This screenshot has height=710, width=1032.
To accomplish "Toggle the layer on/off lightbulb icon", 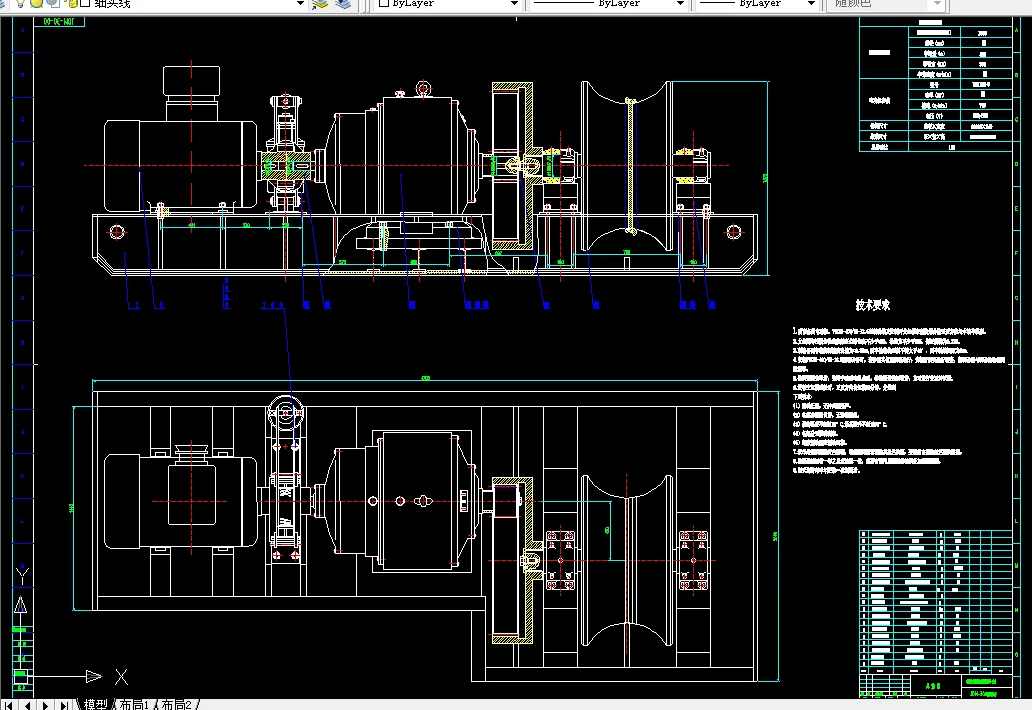I will [x=20, y=3].
